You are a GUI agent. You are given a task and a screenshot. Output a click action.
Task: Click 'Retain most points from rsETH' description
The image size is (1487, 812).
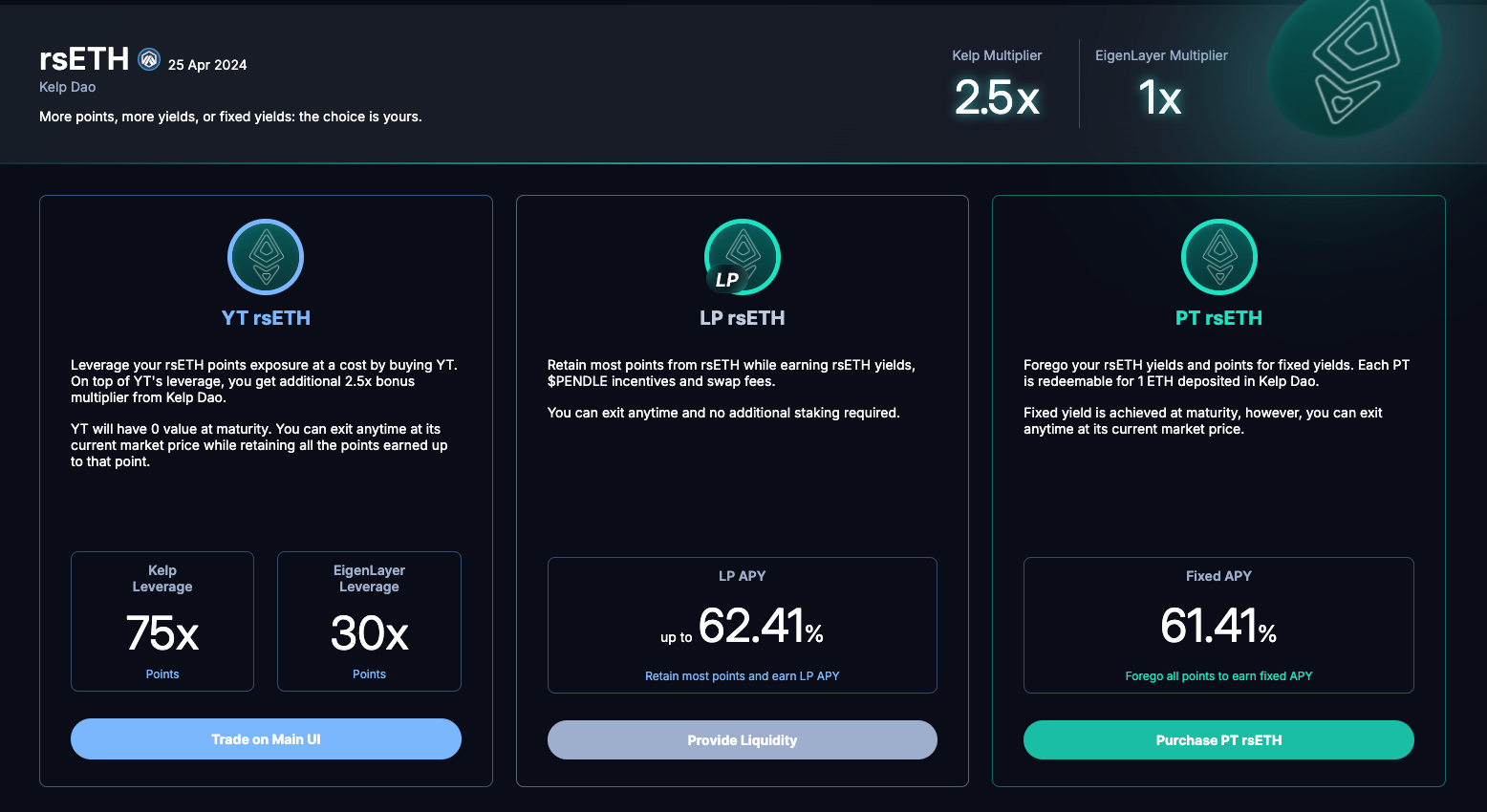[x=731, y=374]
